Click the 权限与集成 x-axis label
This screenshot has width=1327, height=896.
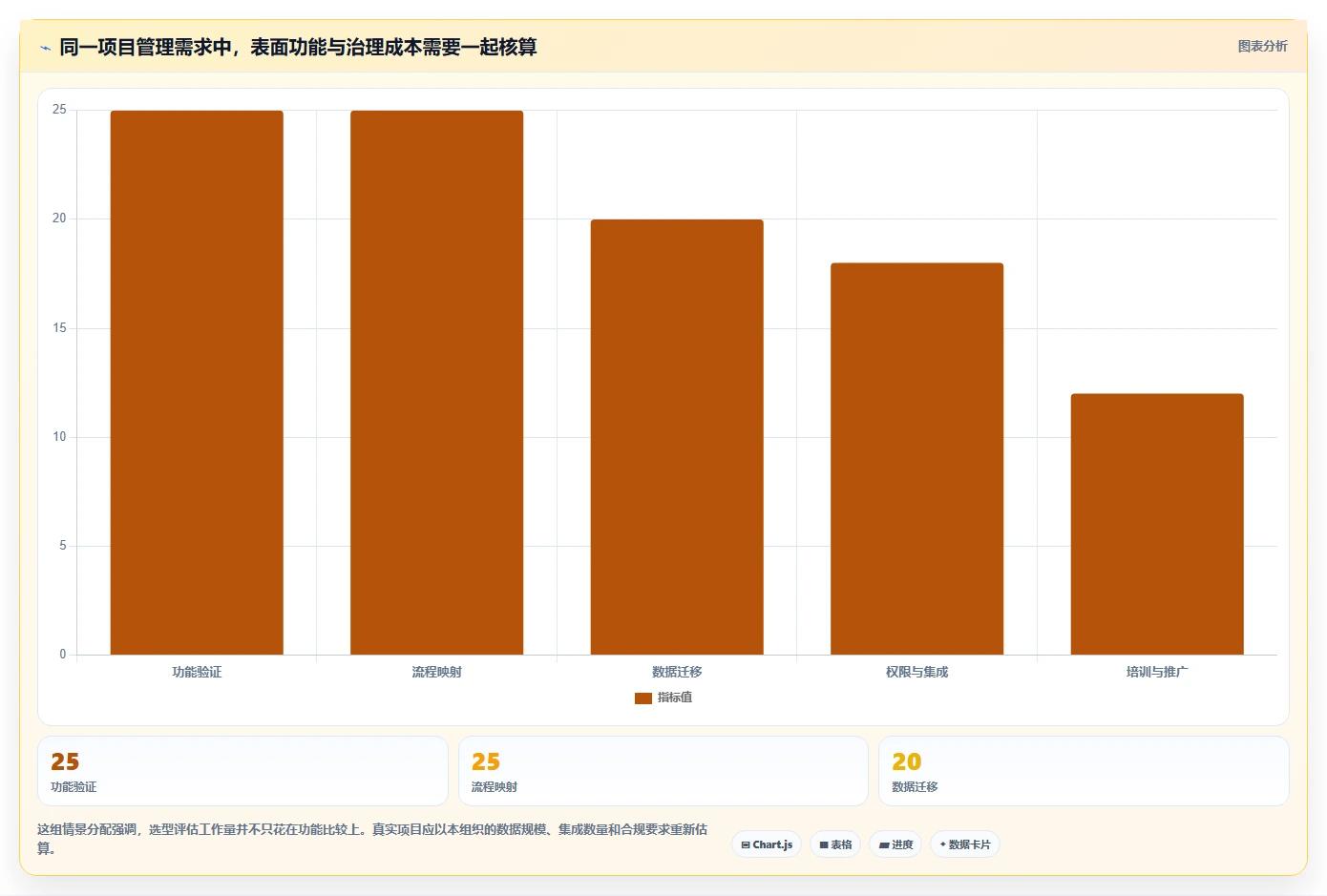tap(916, 672)
